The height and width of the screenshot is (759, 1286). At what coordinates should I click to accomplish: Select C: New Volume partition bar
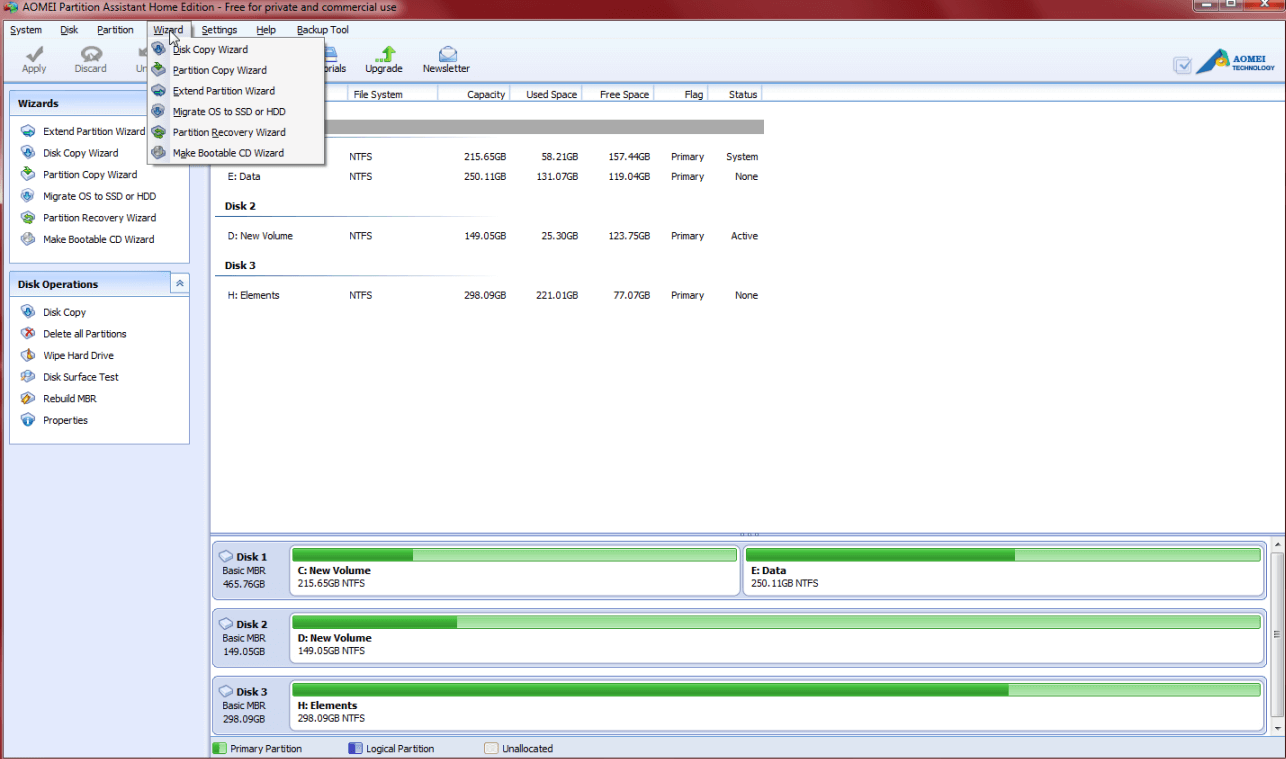(x=515, y=570)
